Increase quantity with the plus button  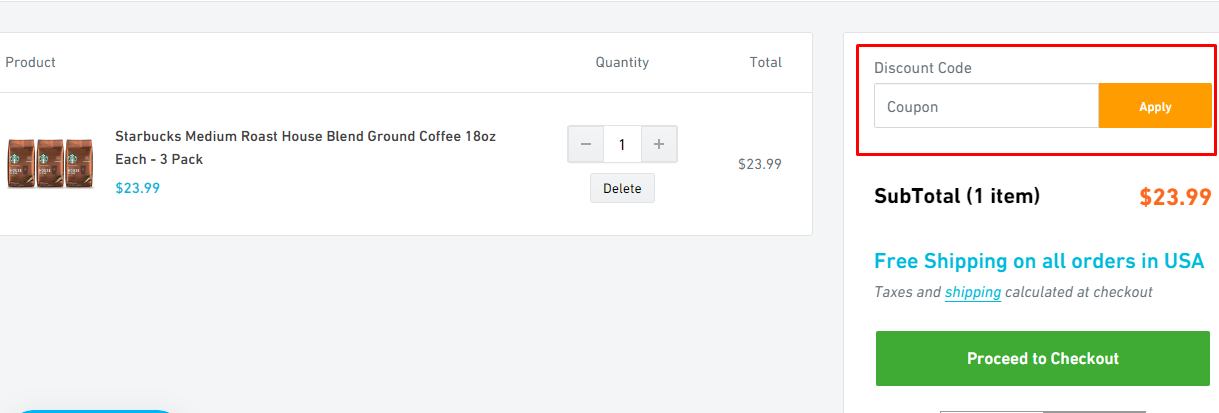[659, 144]
